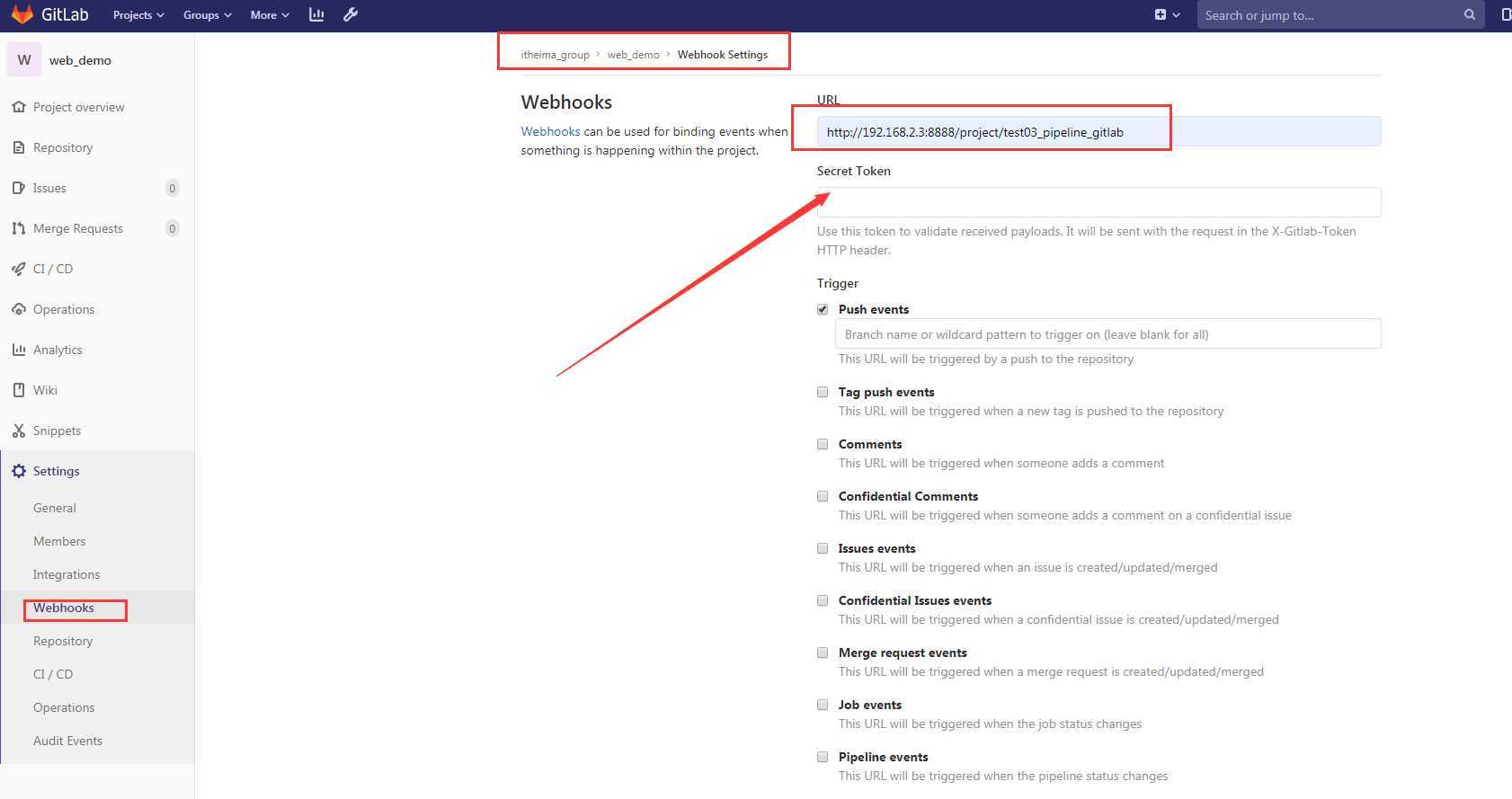Enable Issues events checkbox
The width and height of the screenshot is (1512, 799).
pyautogui.click(x=823, y=548)
